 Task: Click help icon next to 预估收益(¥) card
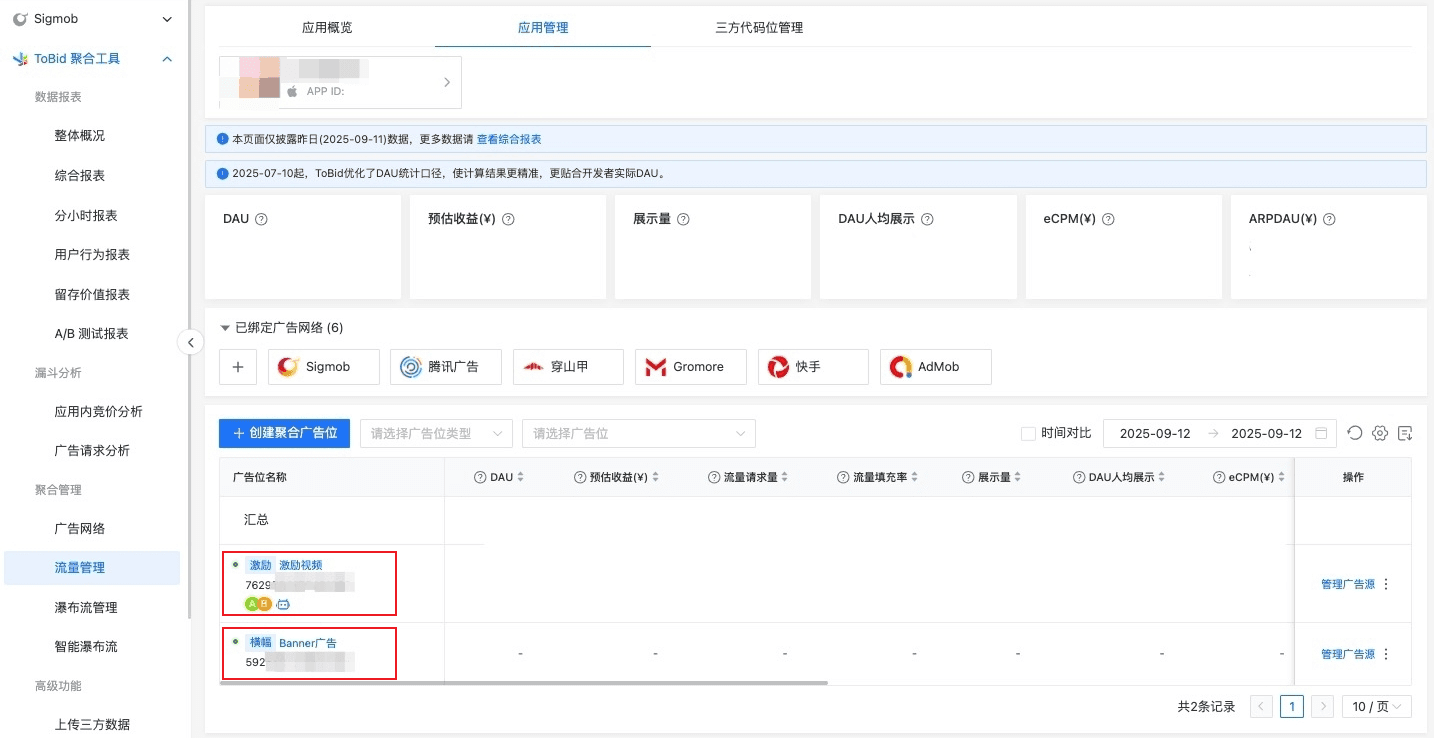508,219
